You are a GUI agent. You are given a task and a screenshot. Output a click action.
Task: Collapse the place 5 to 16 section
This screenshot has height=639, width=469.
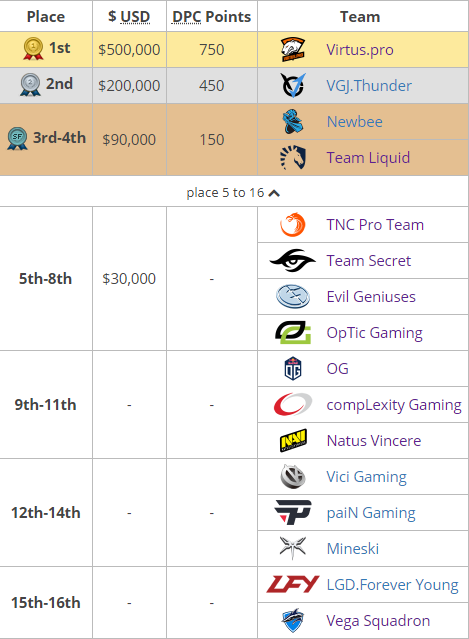[x=233, y=192]
